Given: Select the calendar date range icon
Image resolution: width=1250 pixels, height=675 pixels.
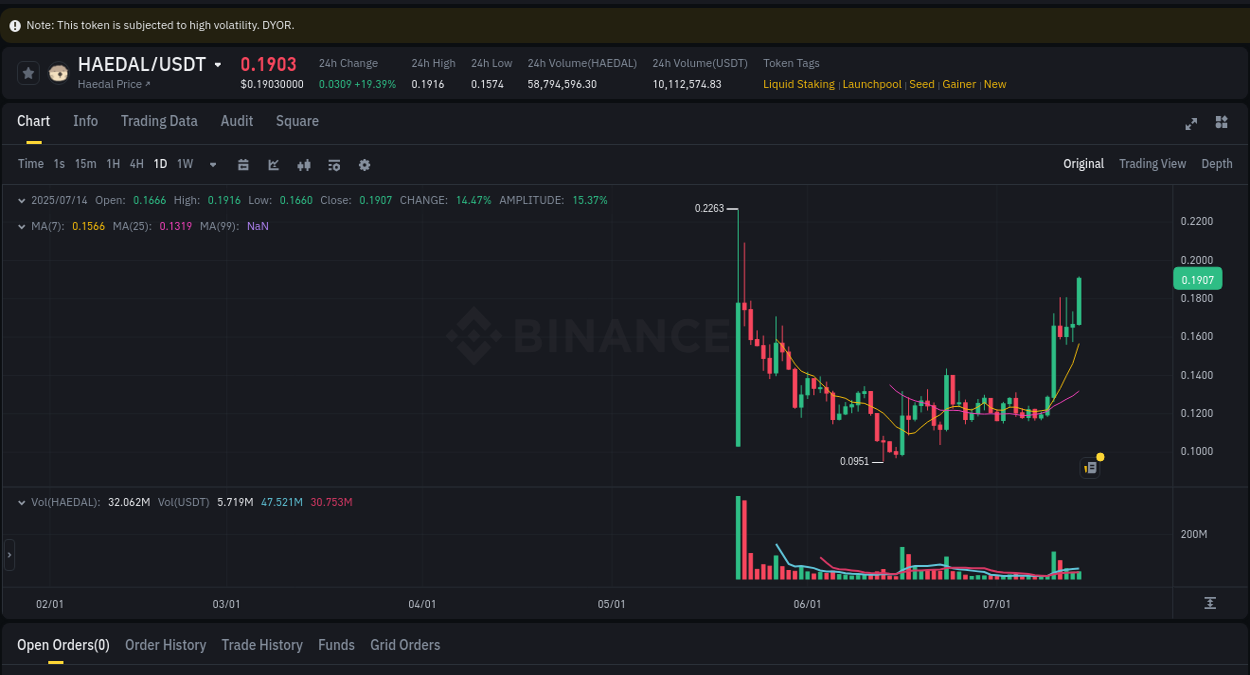Looking at the screenshot, I should (x=243, y=164).
